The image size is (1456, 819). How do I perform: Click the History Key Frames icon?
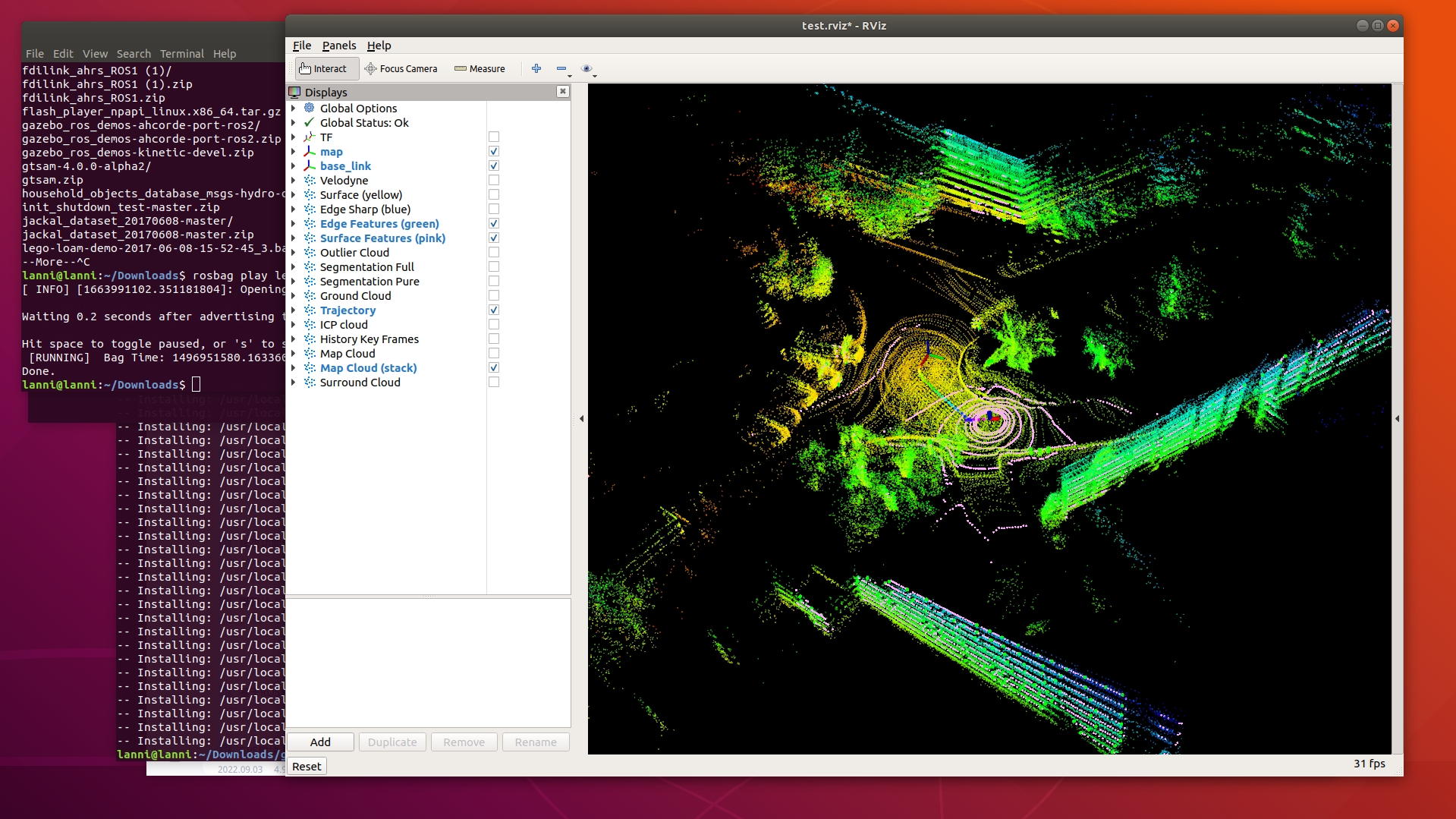click(310, 339)
